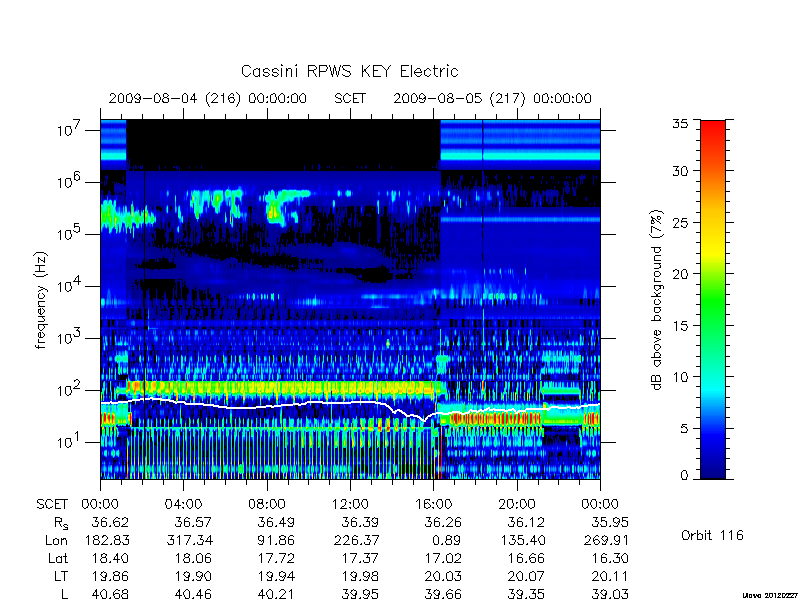Click the Lat row label
Image resolution: width=800 pixels, height=600 pixels.
point(58,559)
